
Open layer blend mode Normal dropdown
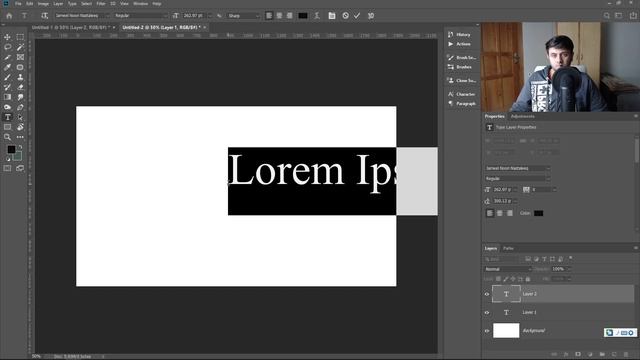point(508,269)
